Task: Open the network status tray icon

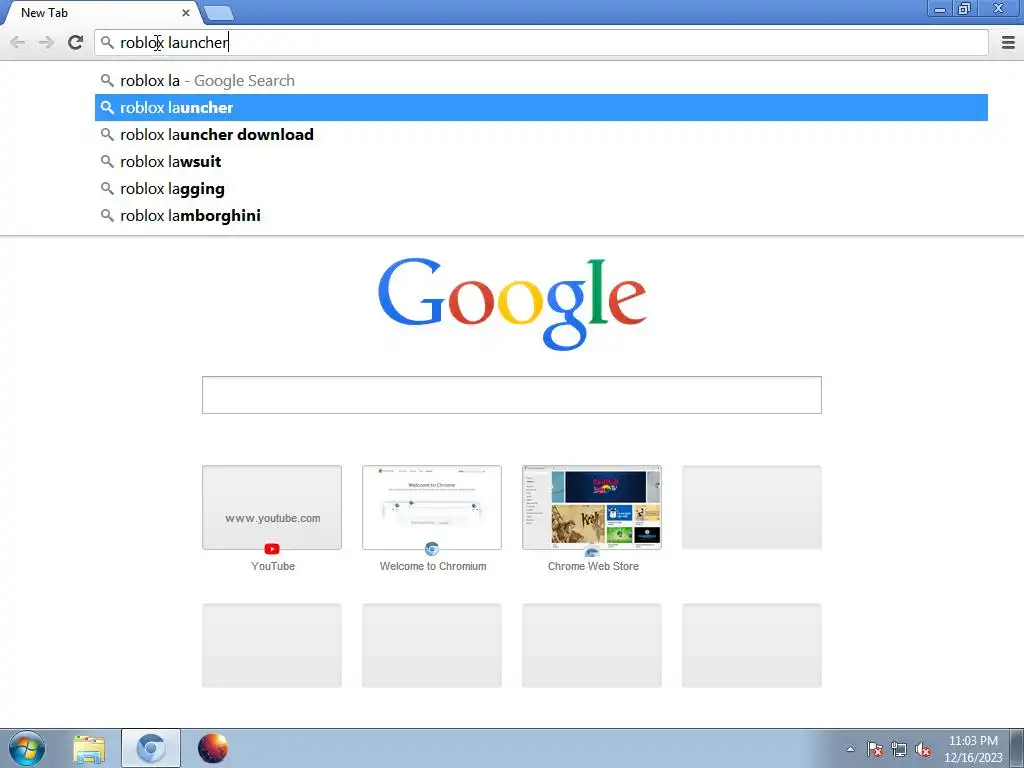Action: (899, 749)
